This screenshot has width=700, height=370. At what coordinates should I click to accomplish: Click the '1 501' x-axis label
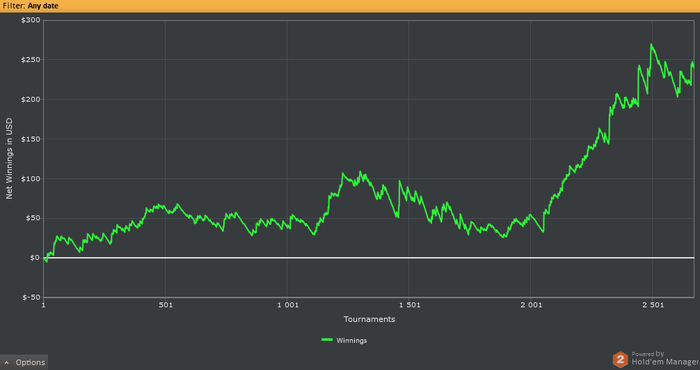tap(409, 305)
